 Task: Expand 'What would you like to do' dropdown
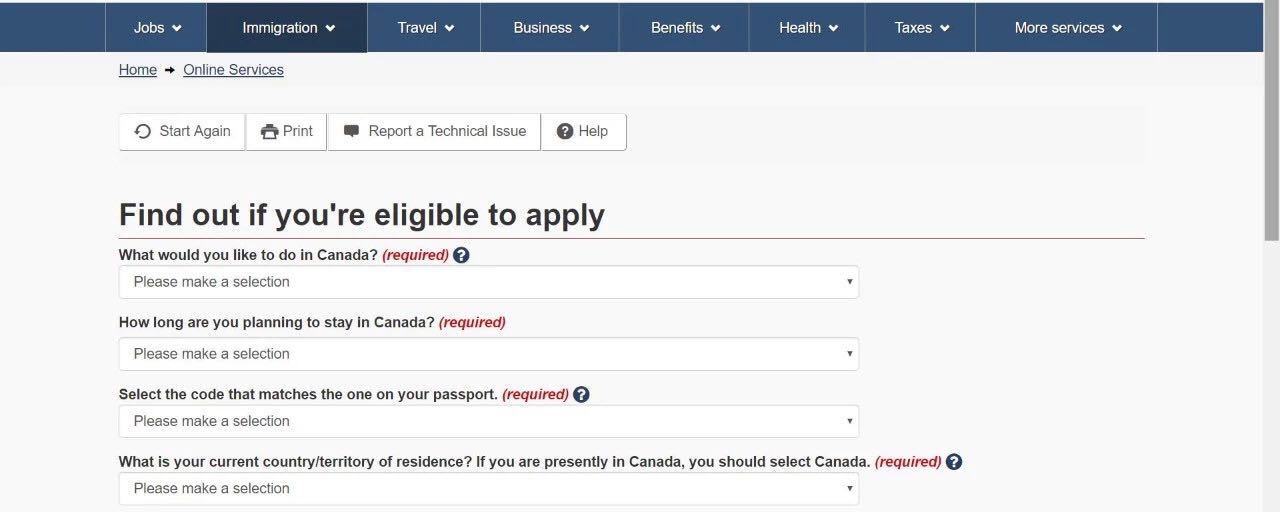488,282
